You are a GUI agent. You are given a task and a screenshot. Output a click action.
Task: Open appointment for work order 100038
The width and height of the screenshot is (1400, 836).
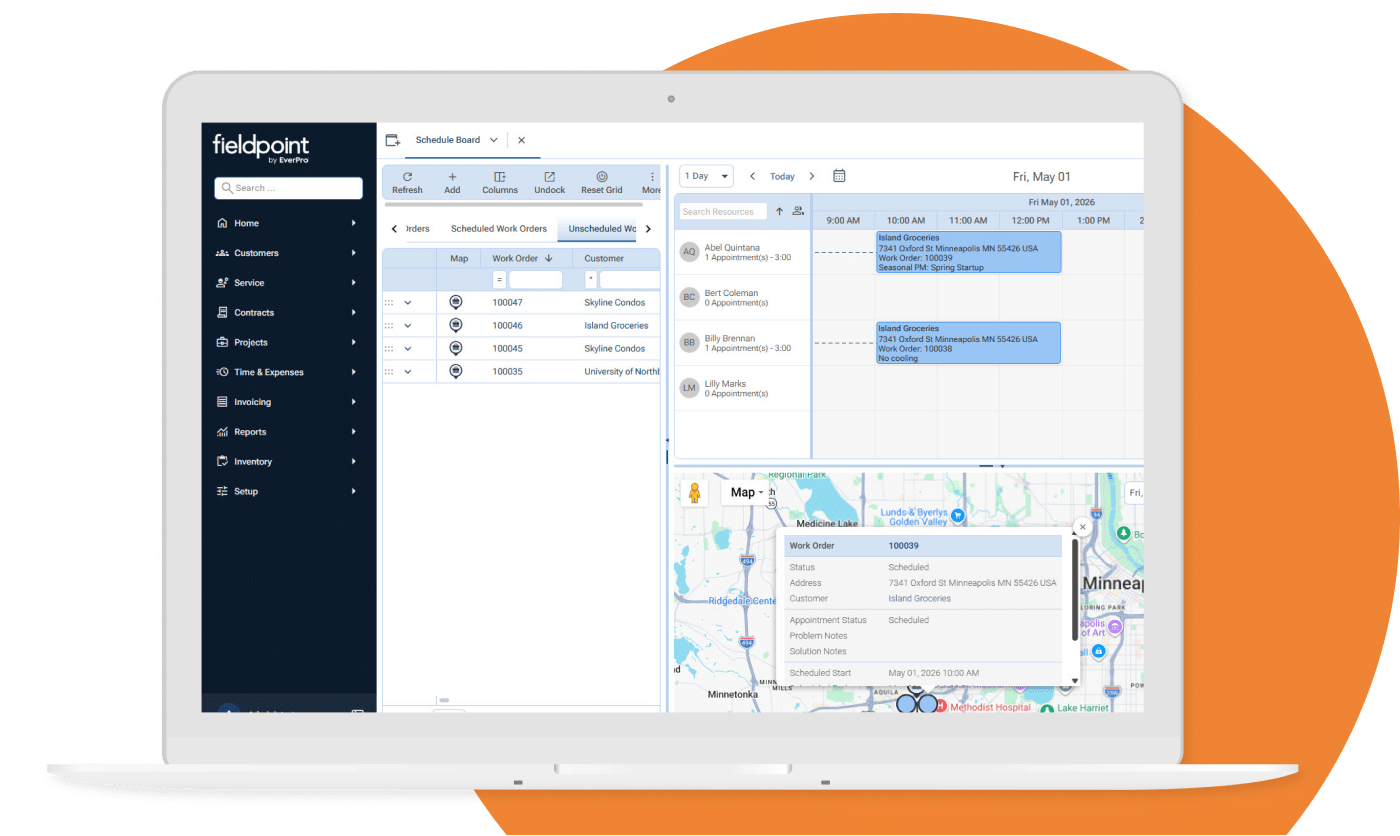(968, 343)
